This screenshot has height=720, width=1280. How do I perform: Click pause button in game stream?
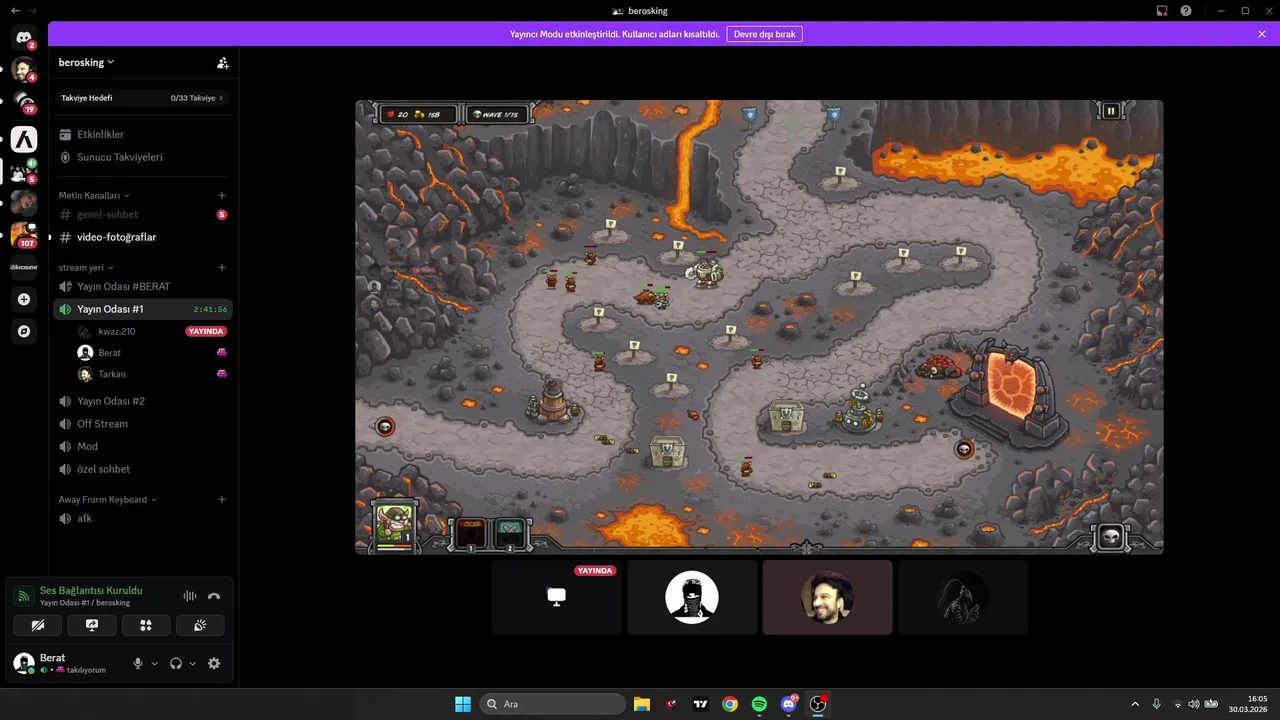tap(1111, 111)
